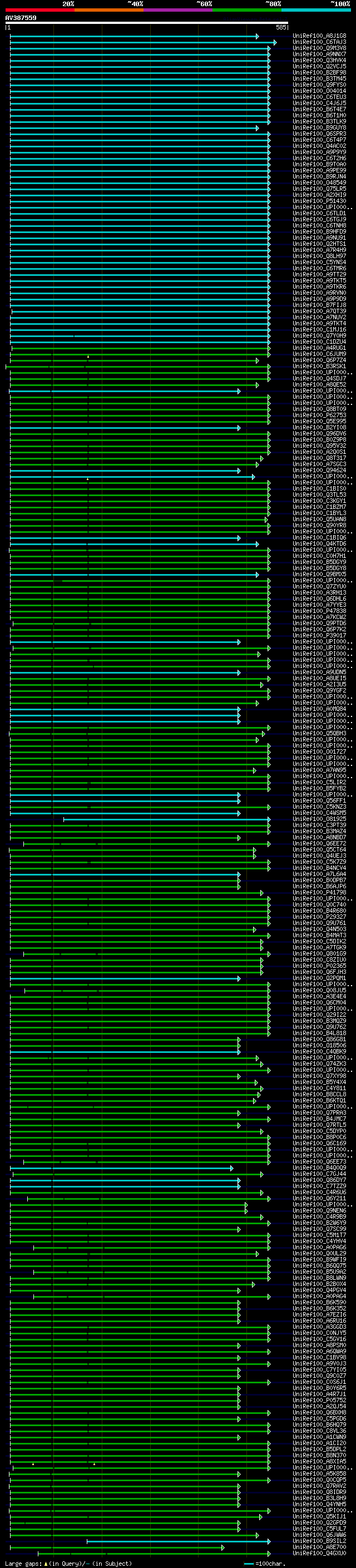Select hit label UniRef100_C6JUM9

[319, 354]
